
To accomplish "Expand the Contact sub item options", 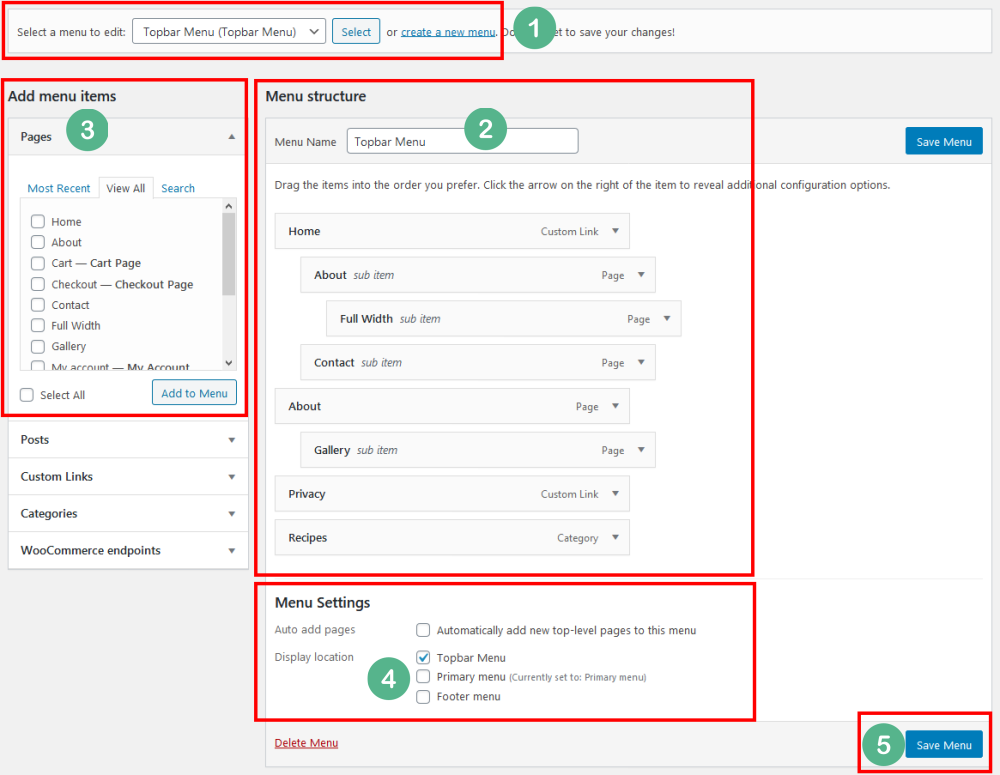I will tap(641, 362).
